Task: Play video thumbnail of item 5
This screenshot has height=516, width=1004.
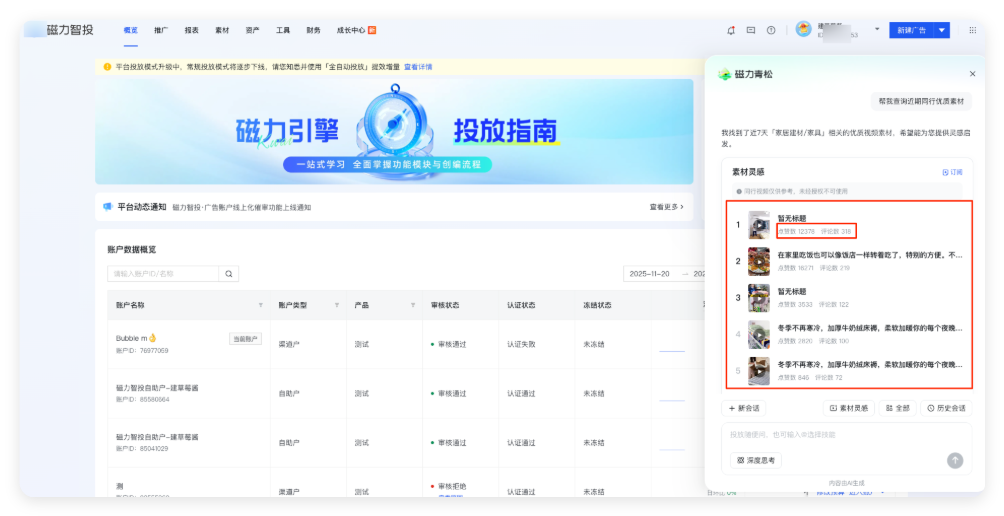Action: [x=759, y=371]
